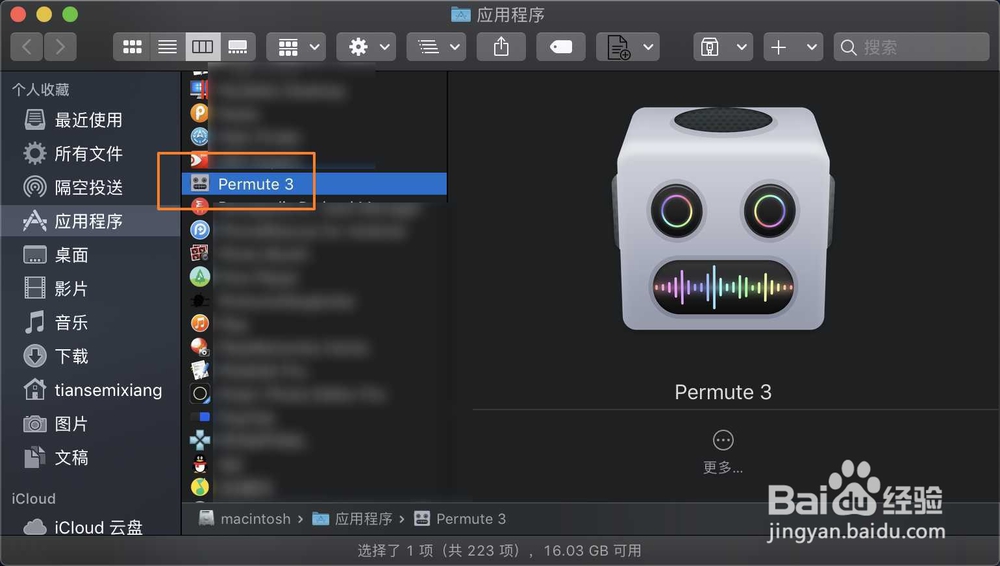Switch to column view
This screenshot has height=566, width=1000.
point(203,47)
